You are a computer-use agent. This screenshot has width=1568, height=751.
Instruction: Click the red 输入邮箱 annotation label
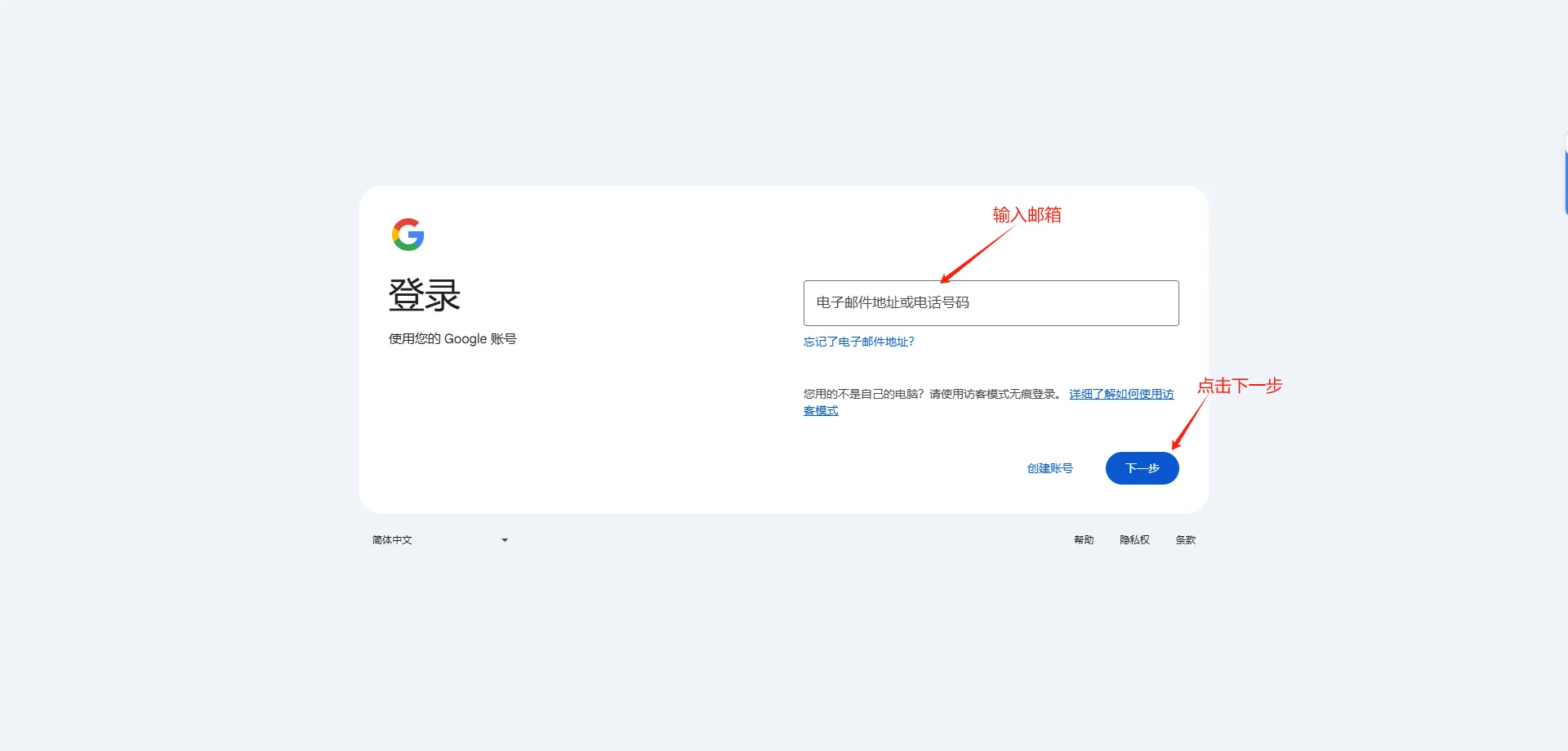[1027, 215]
